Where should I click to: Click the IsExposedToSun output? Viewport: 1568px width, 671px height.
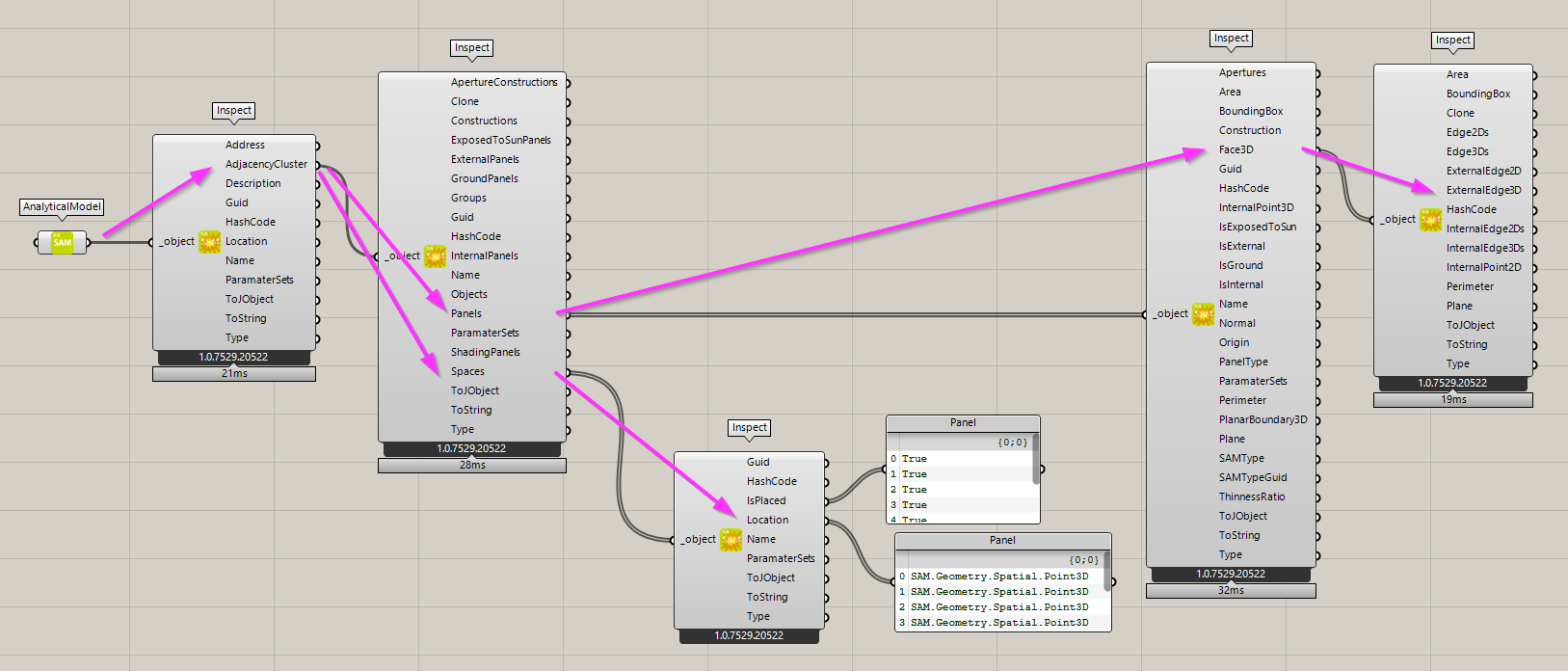(1258, 228)
